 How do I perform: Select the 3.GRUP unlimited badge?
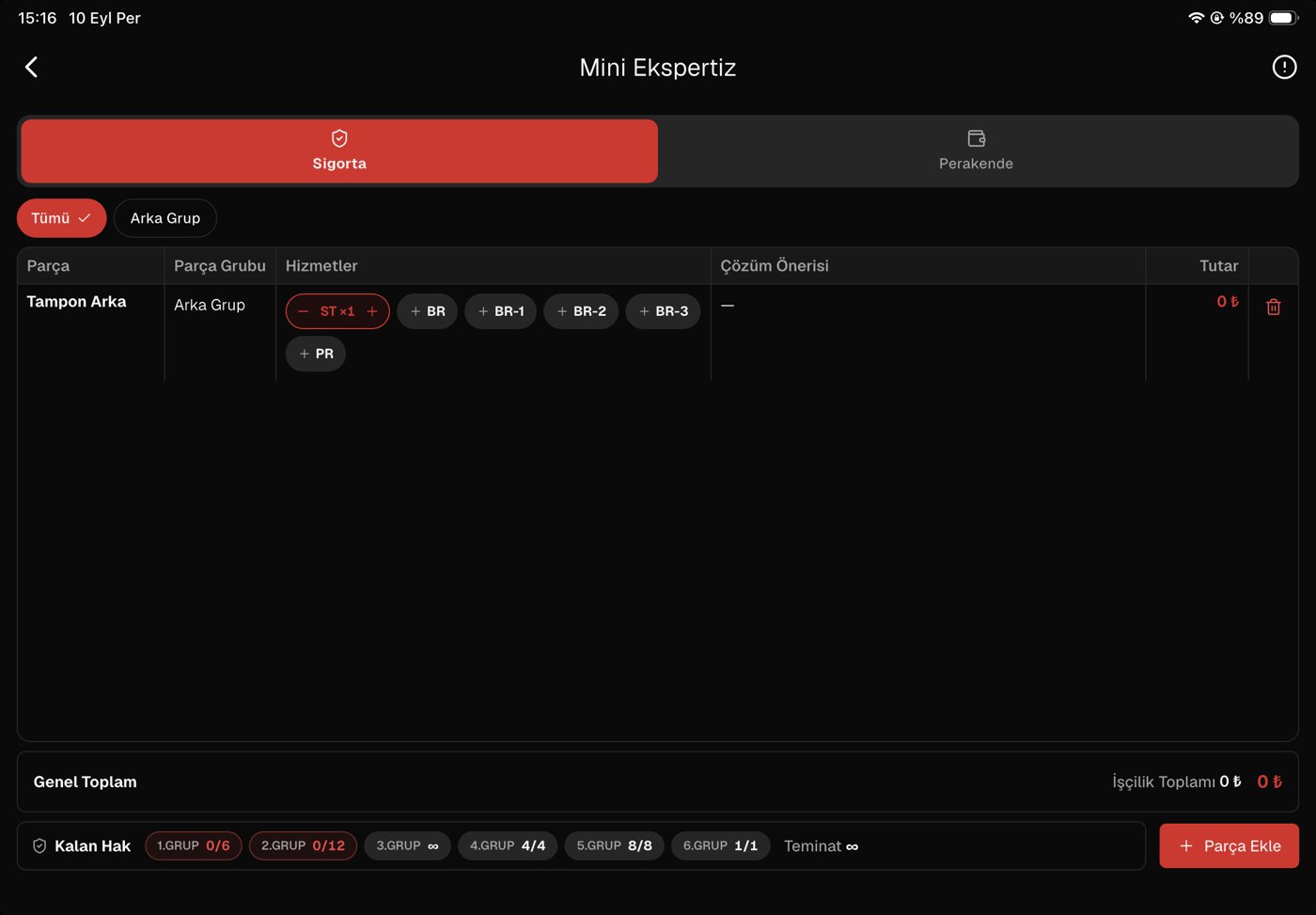(407, 845)
